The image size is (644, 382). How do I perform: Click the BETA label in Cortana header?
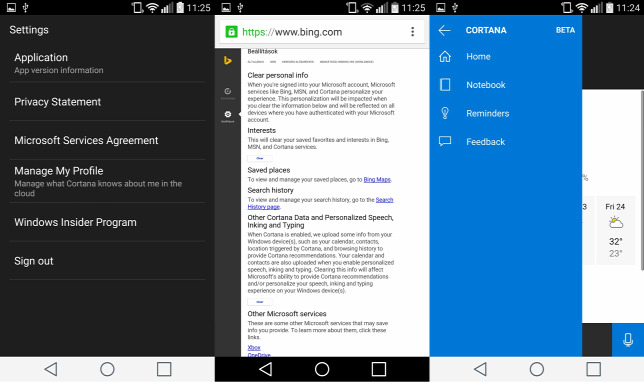[x=565, y=30]
